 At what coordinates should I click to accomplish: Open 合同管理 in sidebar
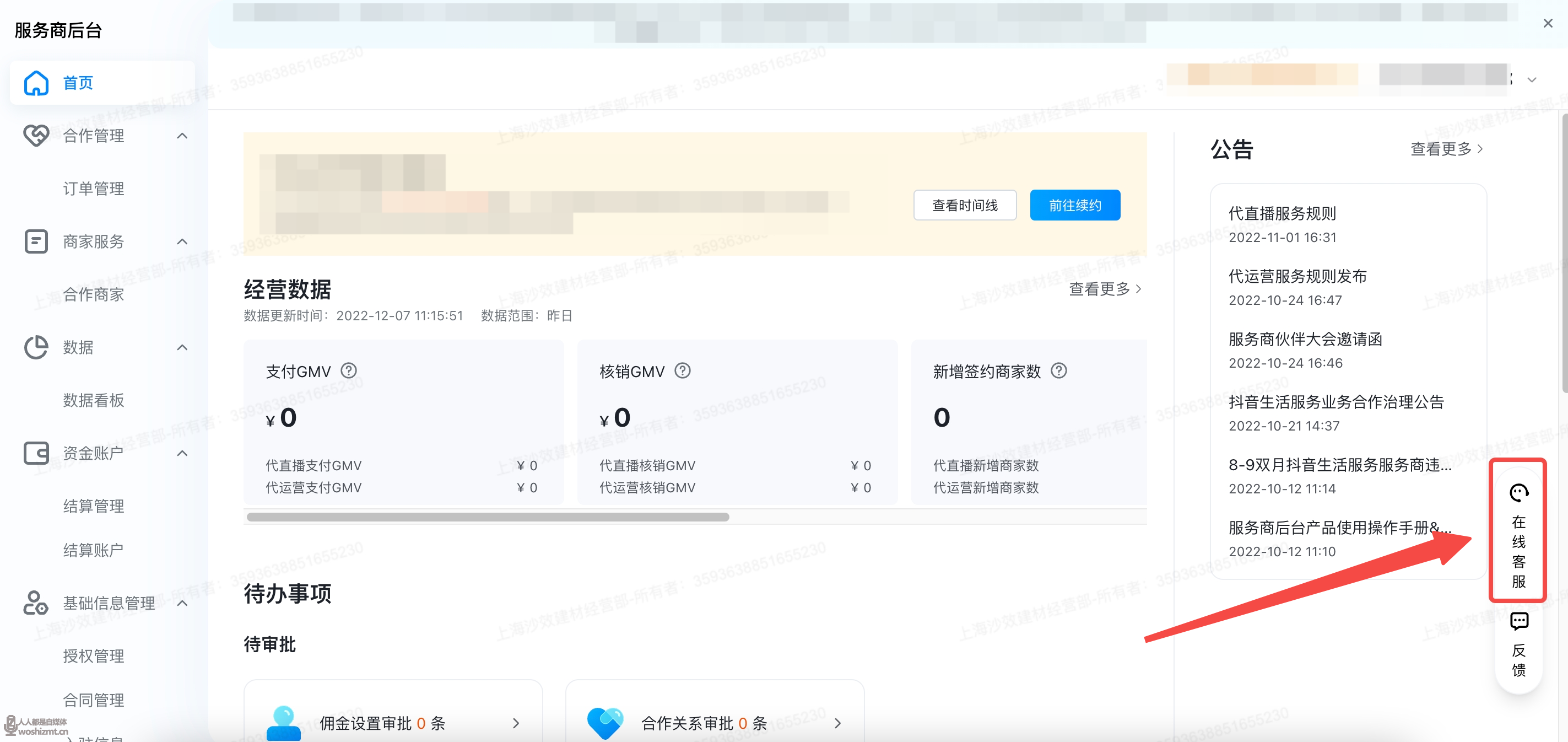pos(93,700)
